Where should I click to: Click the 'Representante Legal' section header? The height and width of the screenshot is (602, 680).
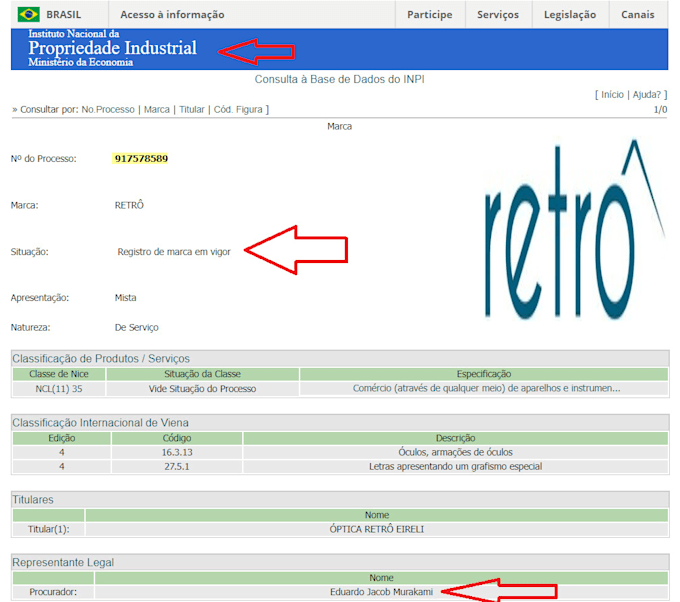(63, 563)
